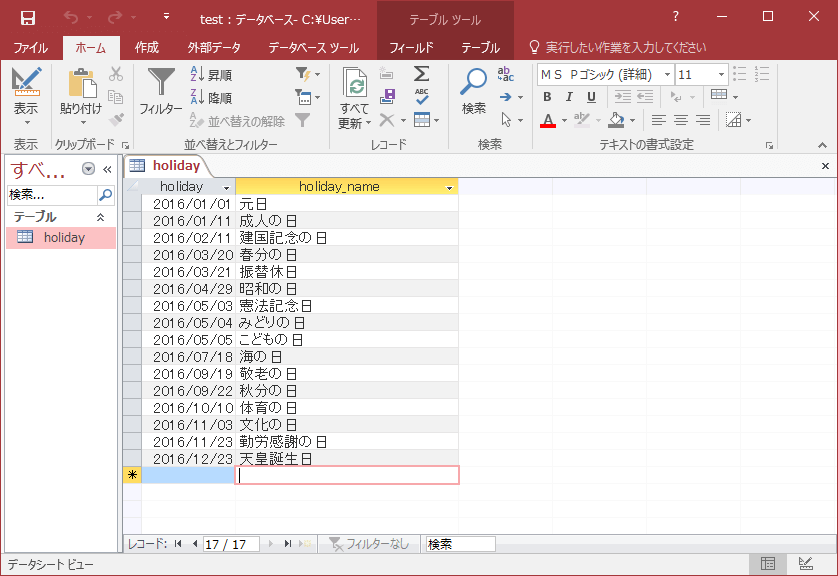Switch to Design view in status bar
Screen dimensions: 838x576
coord(805,565)
